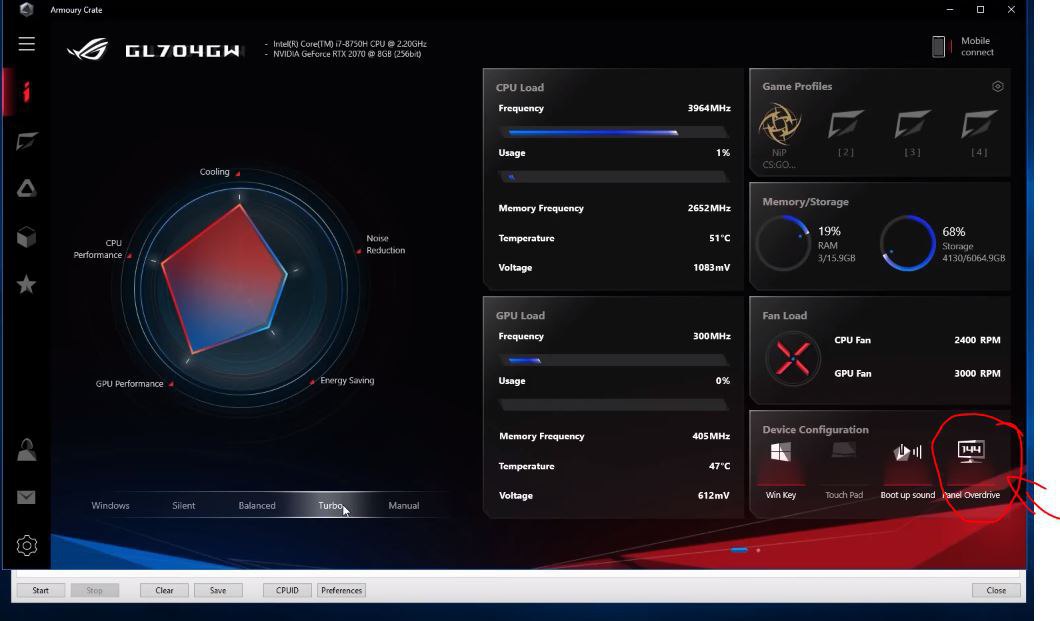Open the cube GameVisual sidebar icon
The height and width of the screenshot is (621, 1060).
[x=26, y=237]
